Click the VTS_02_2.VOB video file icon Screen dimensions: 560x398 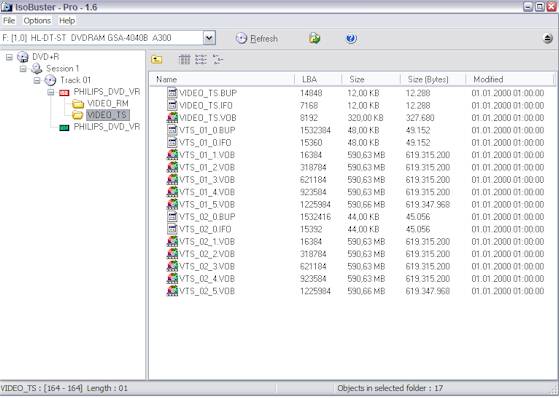[x=172, y=254]
